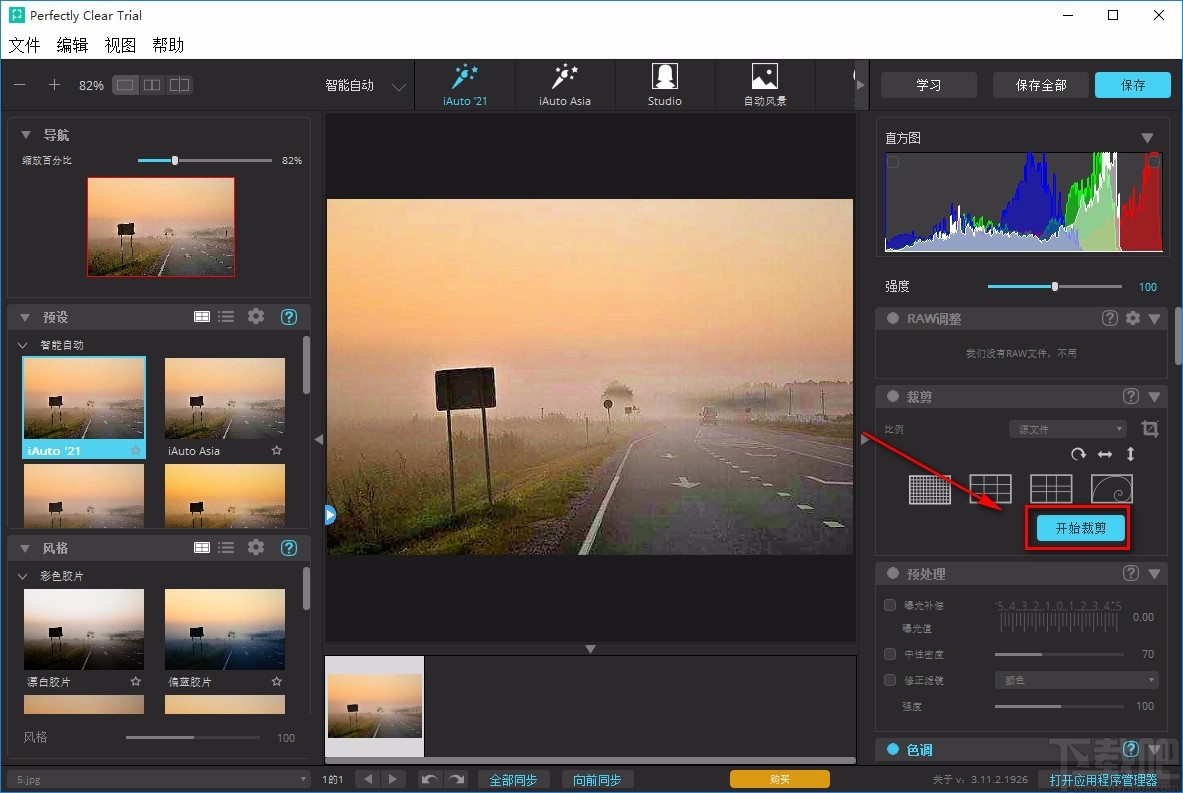This screenshot has height=793, width=1183.
Task: Adjust the 缩放百分比 zoom slider
Action: click(x=175, y=160)
